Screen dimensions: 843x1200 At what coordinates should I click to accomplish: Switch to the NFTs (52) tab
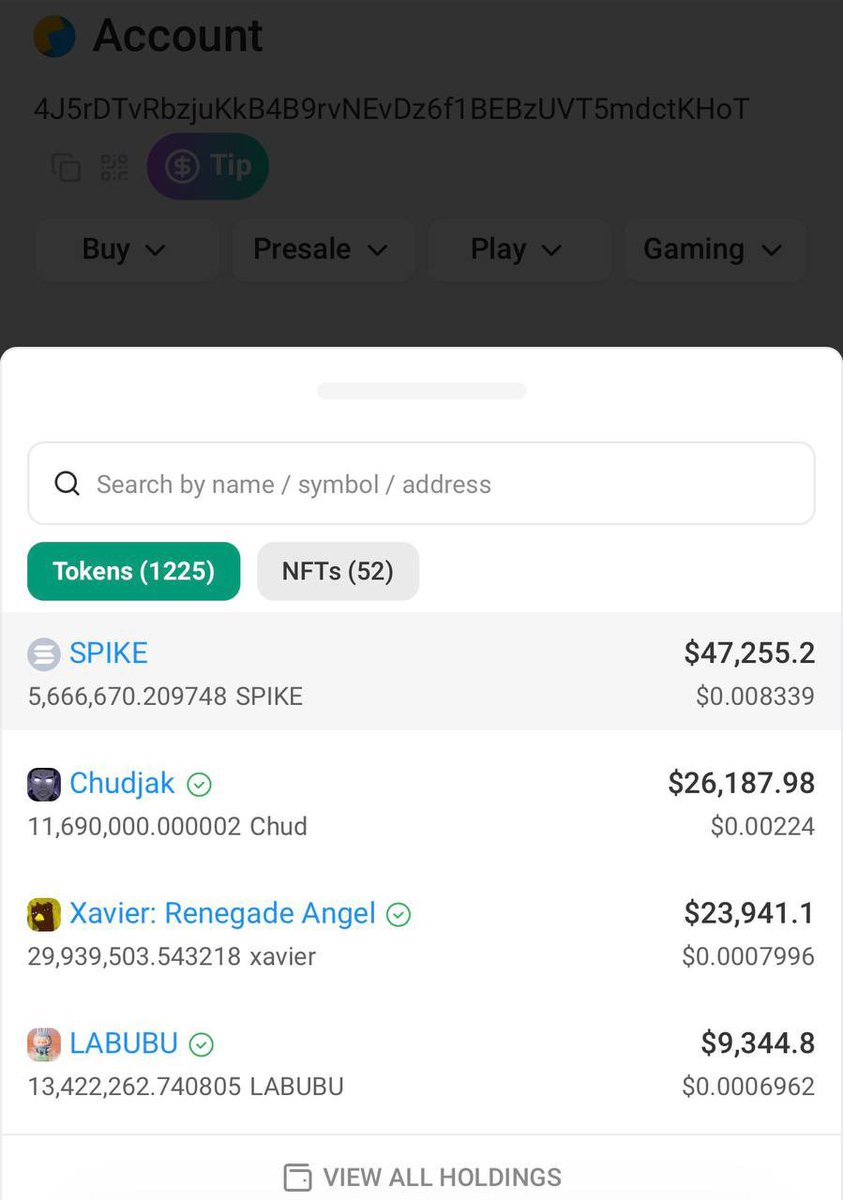[338, 571]
